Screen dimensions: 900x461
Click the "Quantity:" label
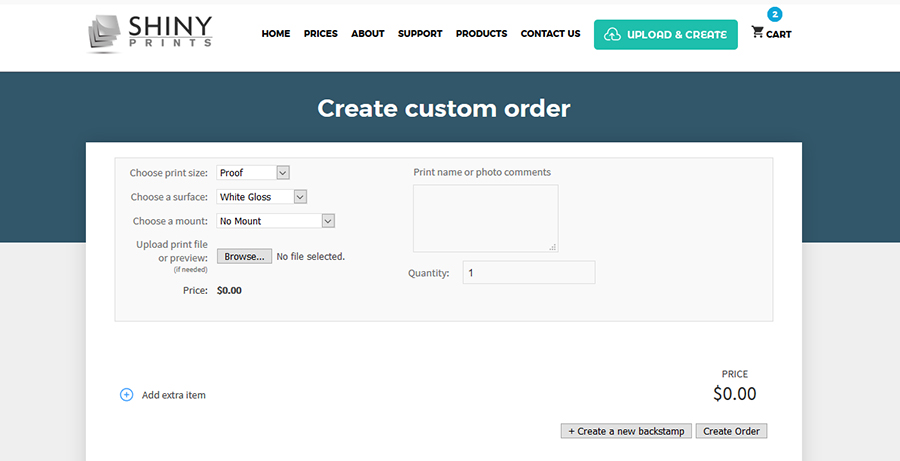click(429, 273)
